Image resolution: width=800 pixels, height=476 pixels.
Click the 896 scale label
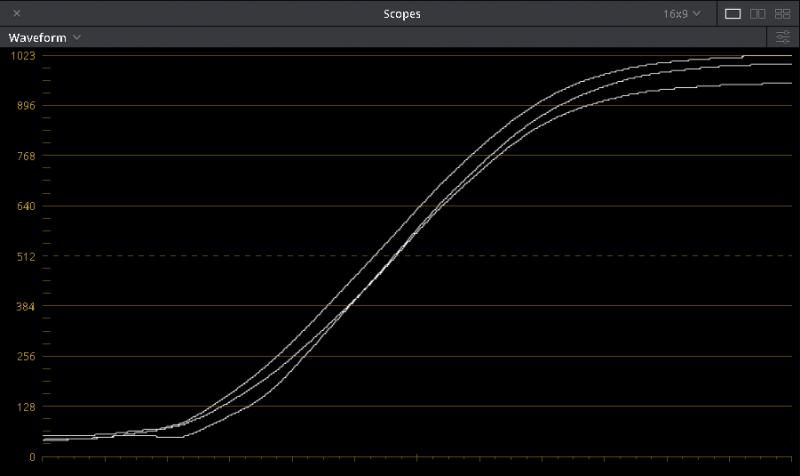[x=22, y=106]
